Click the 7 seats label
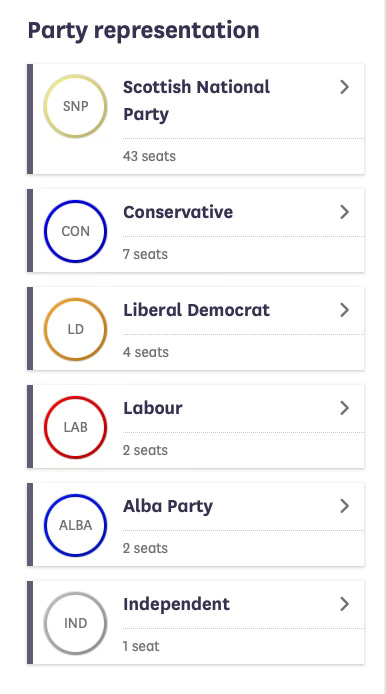Image resolution: width=386 pixels, height=694 pixels. [145, 254]
